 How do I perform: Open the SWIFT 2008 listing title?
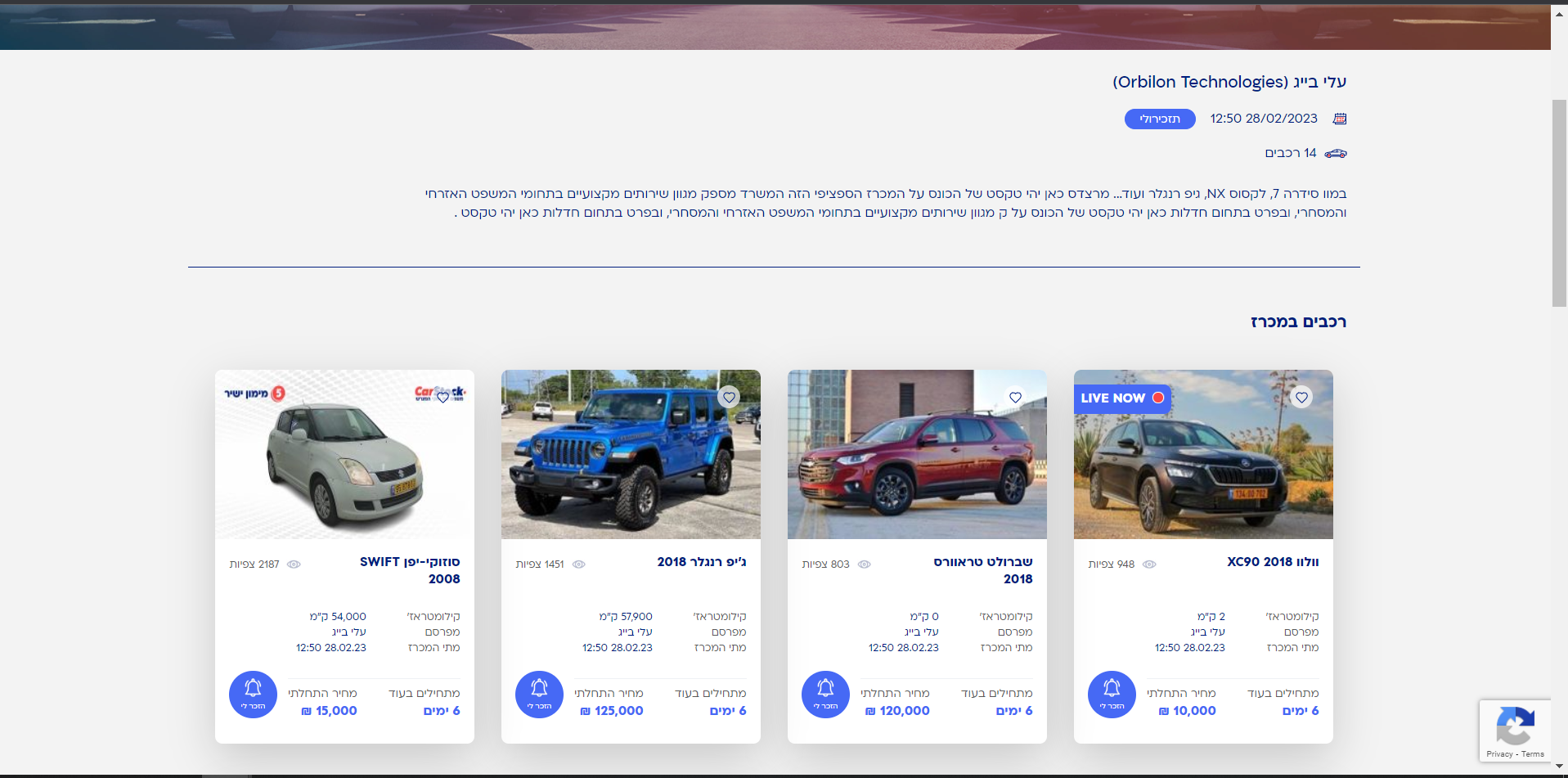point(410,570)
